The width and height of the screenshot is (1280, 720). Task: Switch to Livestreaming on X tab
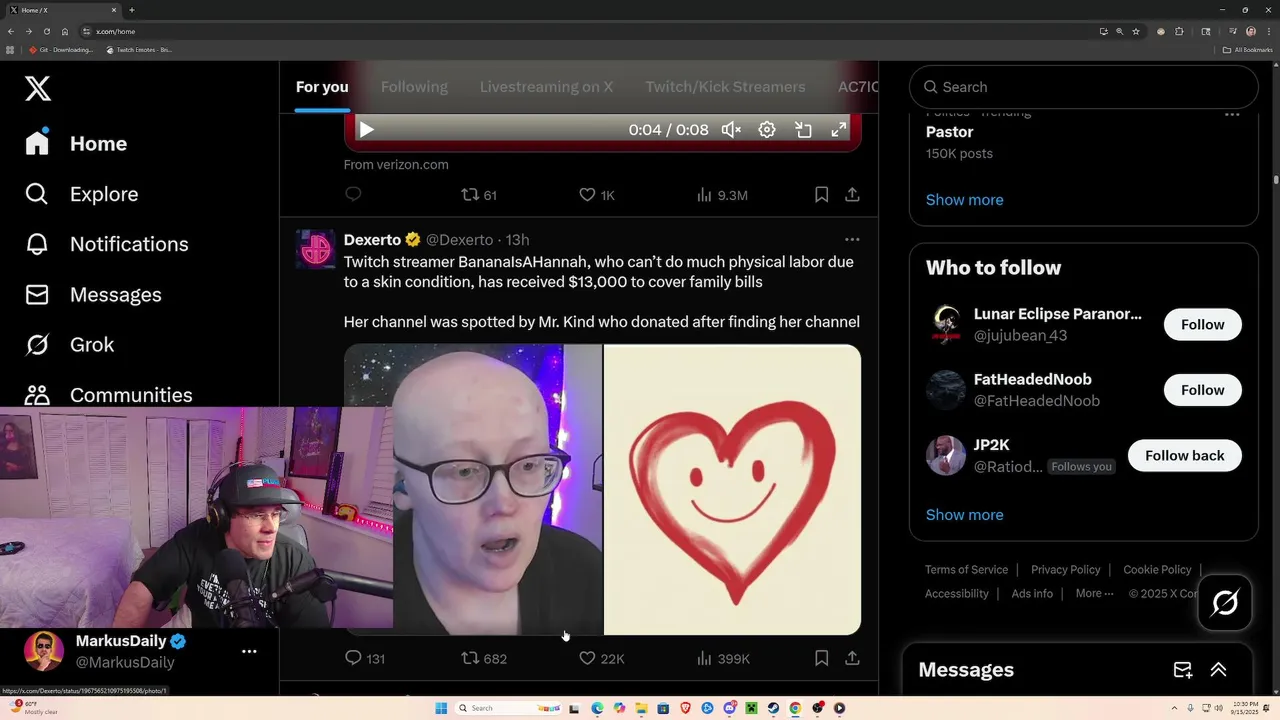(x=546, y=87)
